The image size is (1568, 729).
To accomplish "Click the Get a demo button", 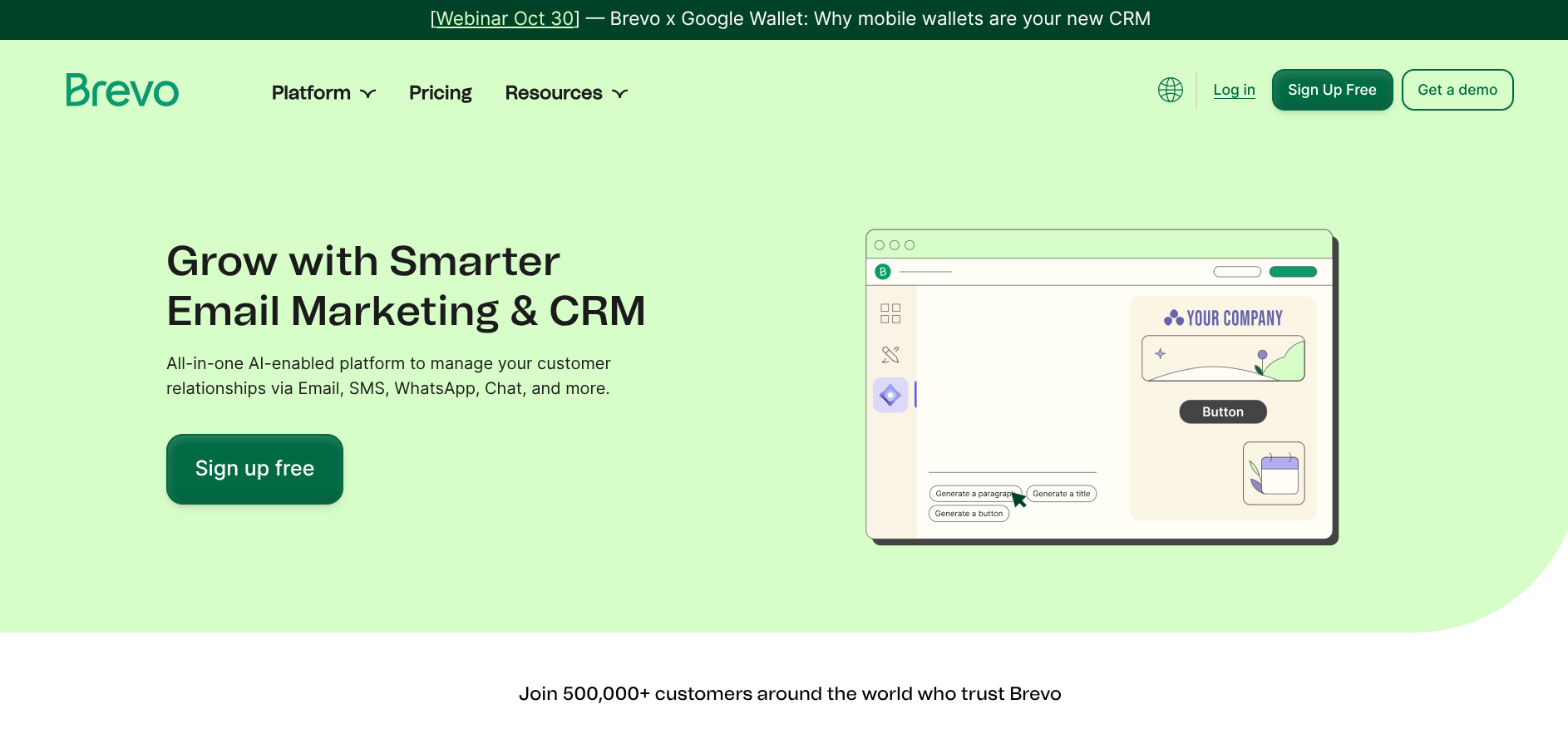I will [x=1457, y=90].
